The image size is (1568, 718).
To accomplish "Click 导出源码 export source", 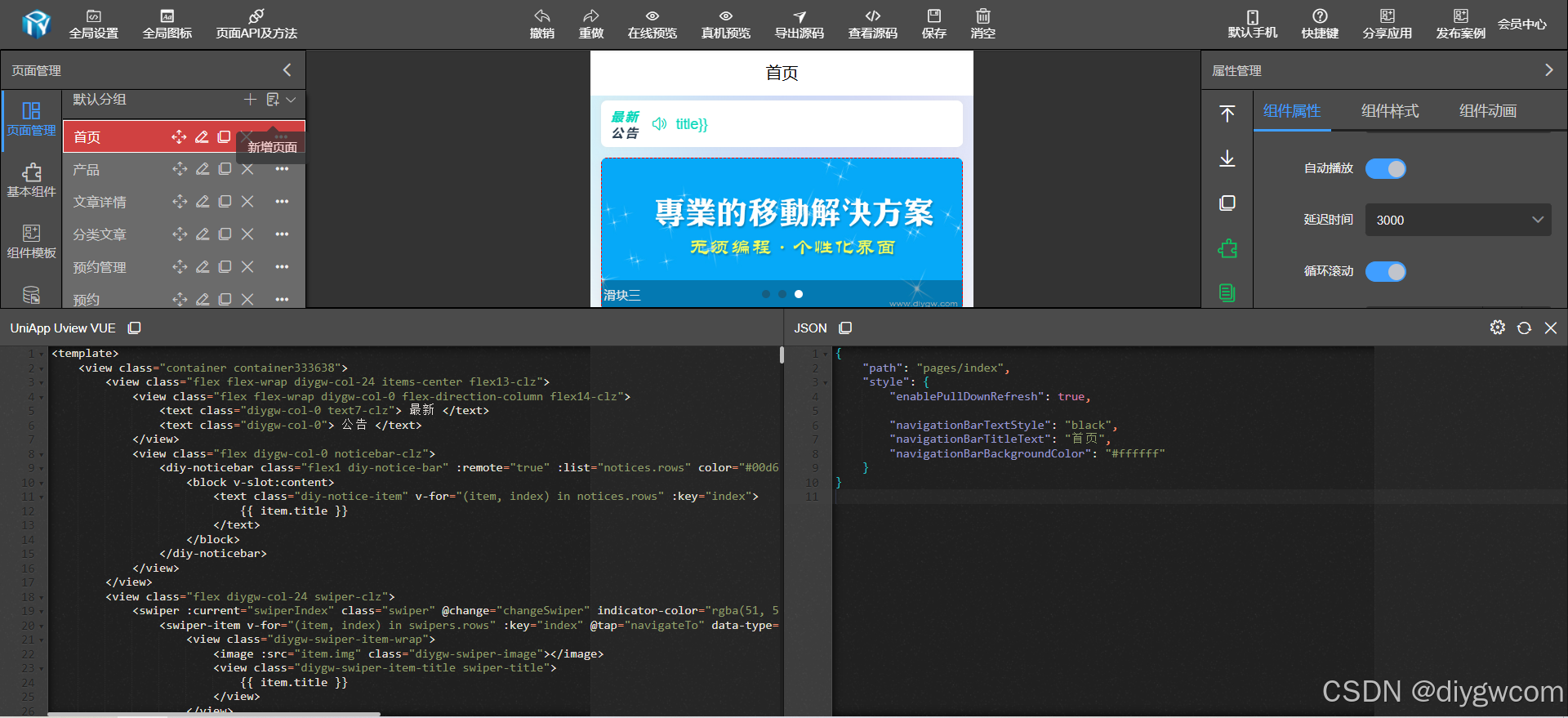I will 800,25.
